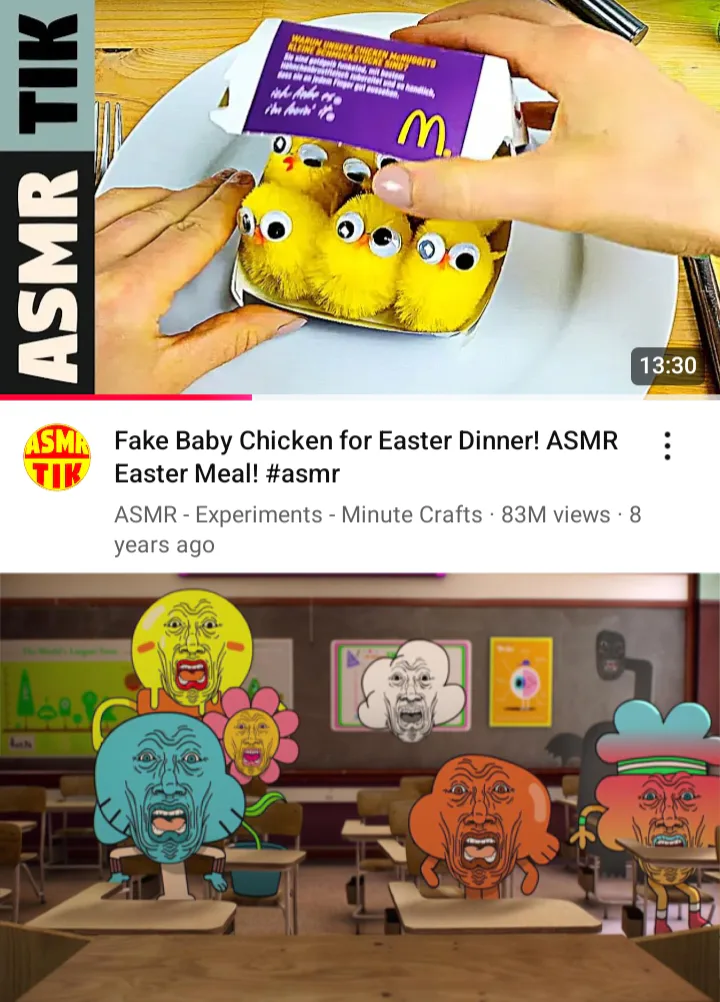Tap the 13:30 duration badge

tap(668, 366)
